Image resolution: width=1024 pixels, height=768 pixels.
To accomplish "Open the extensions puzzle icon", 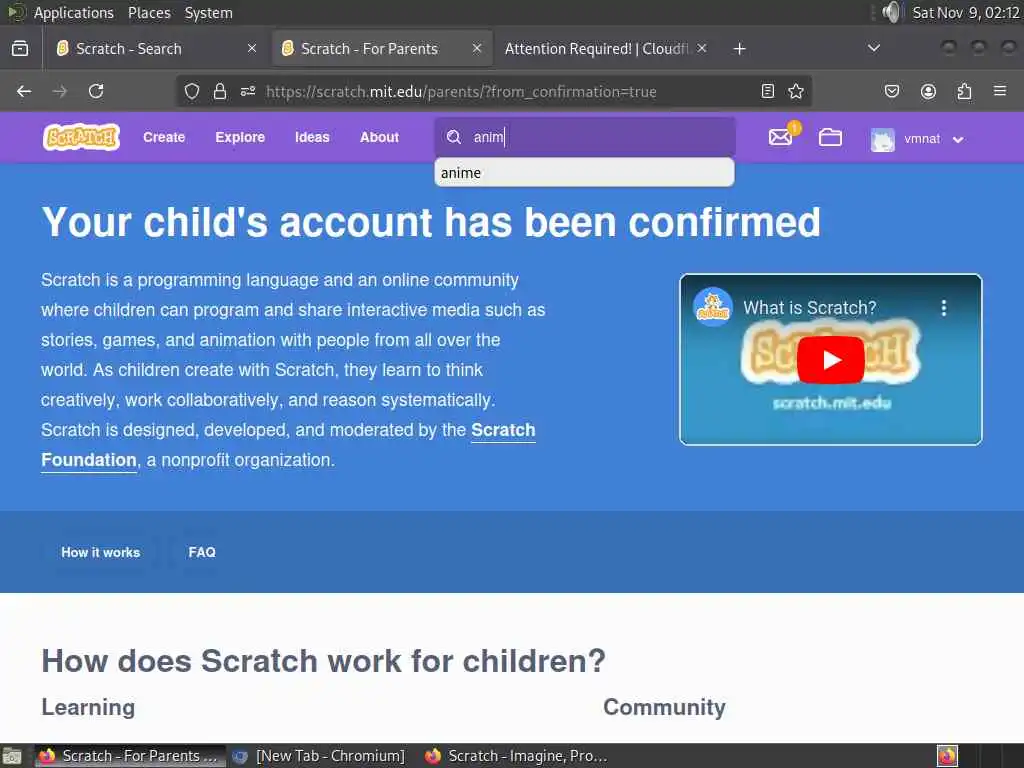I will [x=964, y=91].
